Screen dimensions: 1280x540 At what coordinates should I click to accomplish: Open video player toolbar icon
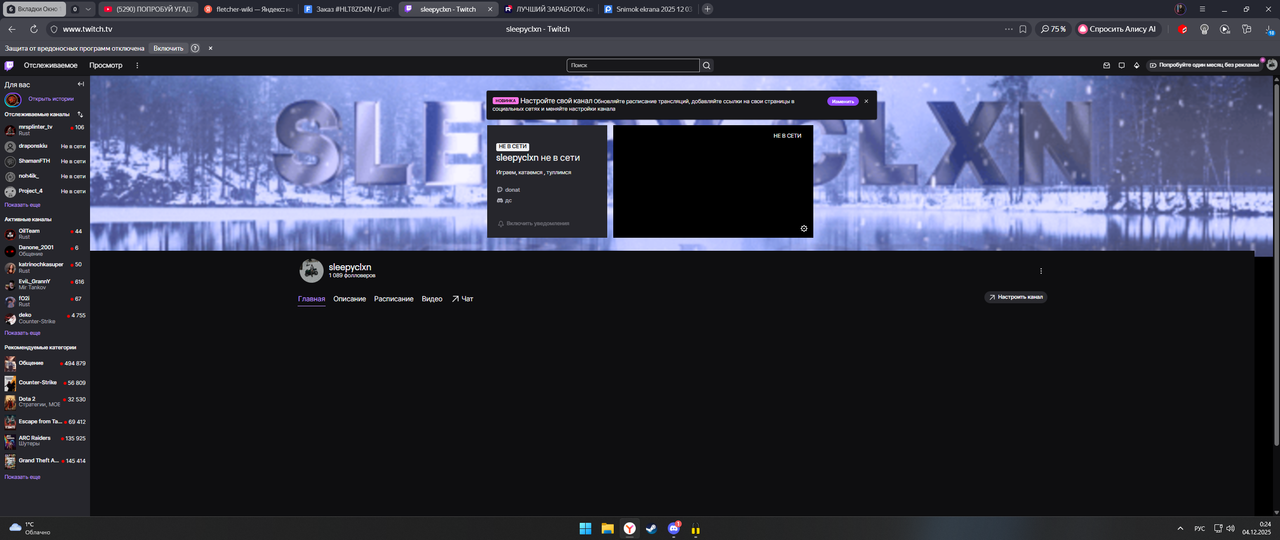[x=1225, y=29]
